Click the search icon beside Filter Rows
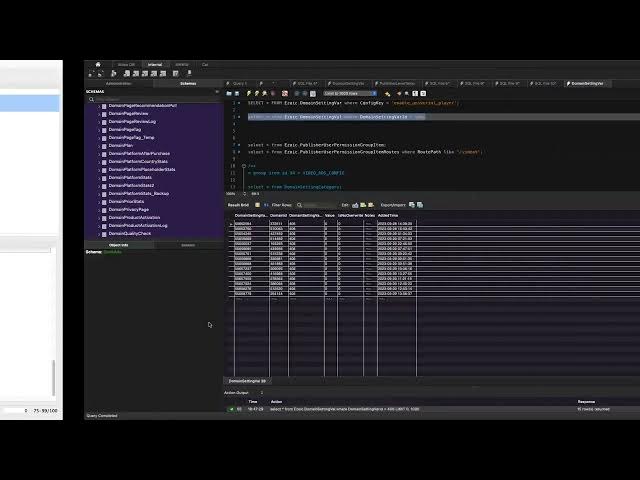The image size is (640, 480). click(x=300, y=205)
